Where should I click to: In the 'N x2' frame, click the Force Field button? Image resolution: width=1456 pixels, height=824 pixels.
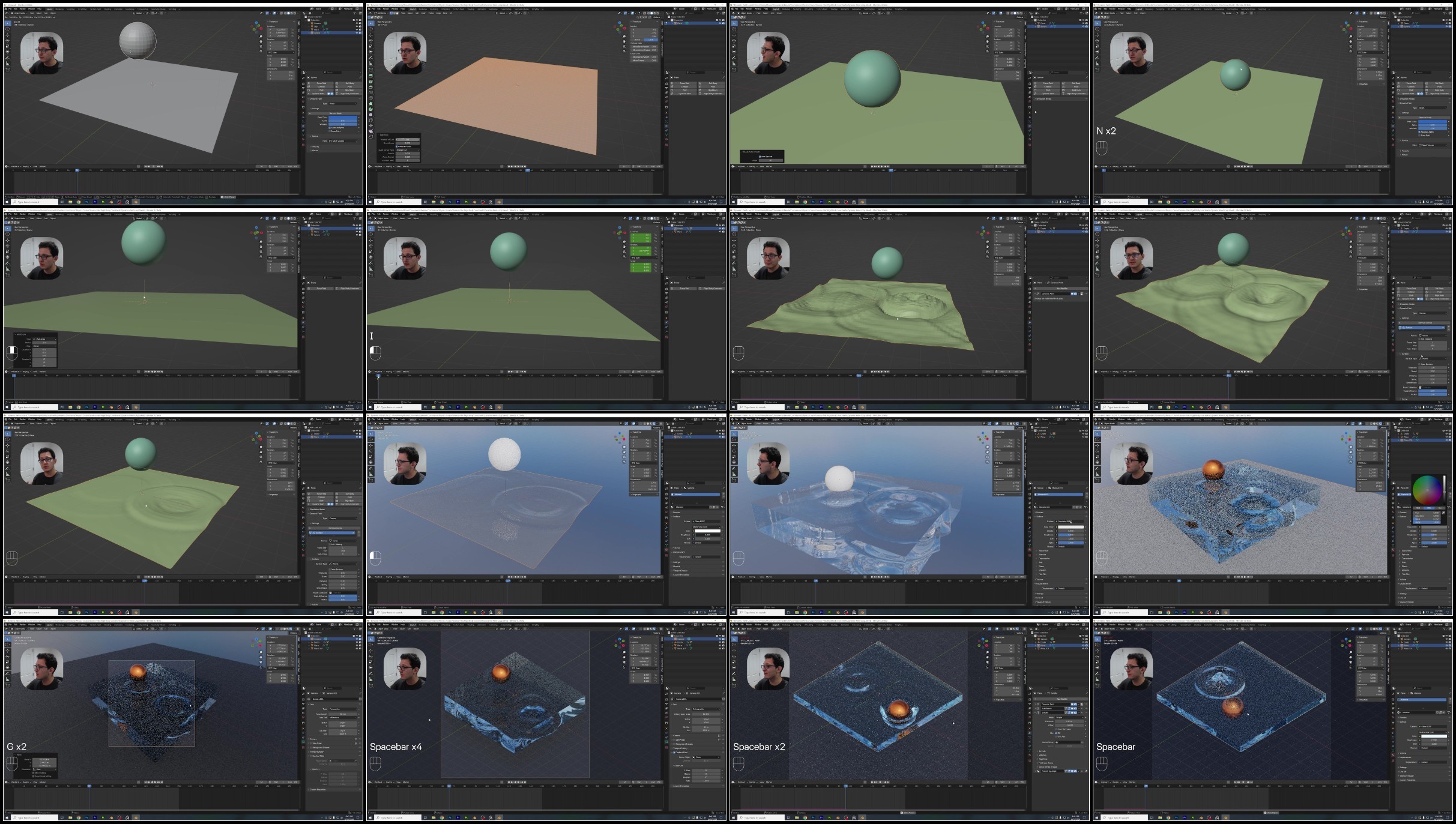(x=1410, y=83)
